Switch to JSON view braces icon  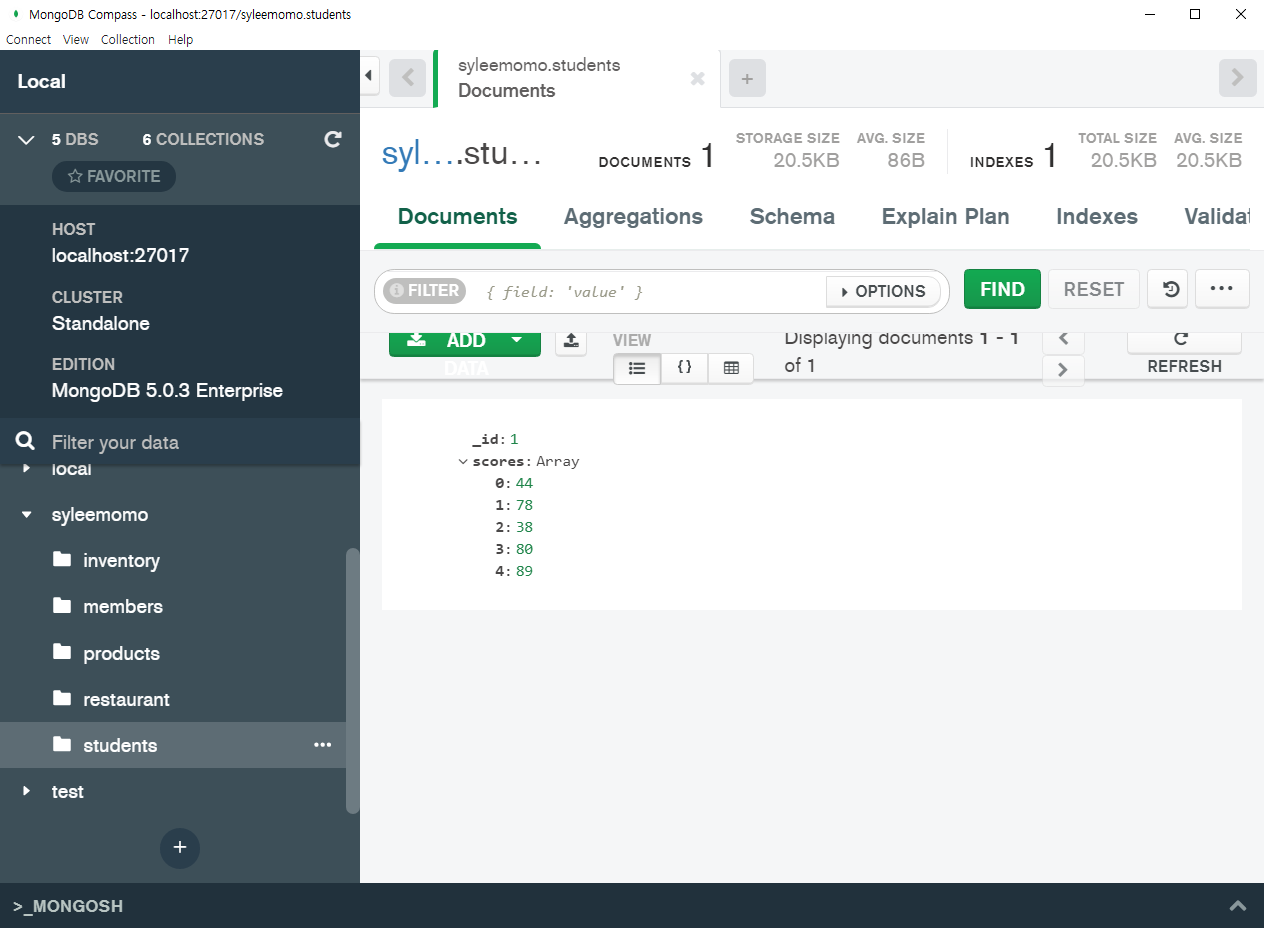[x=684, y=368]
